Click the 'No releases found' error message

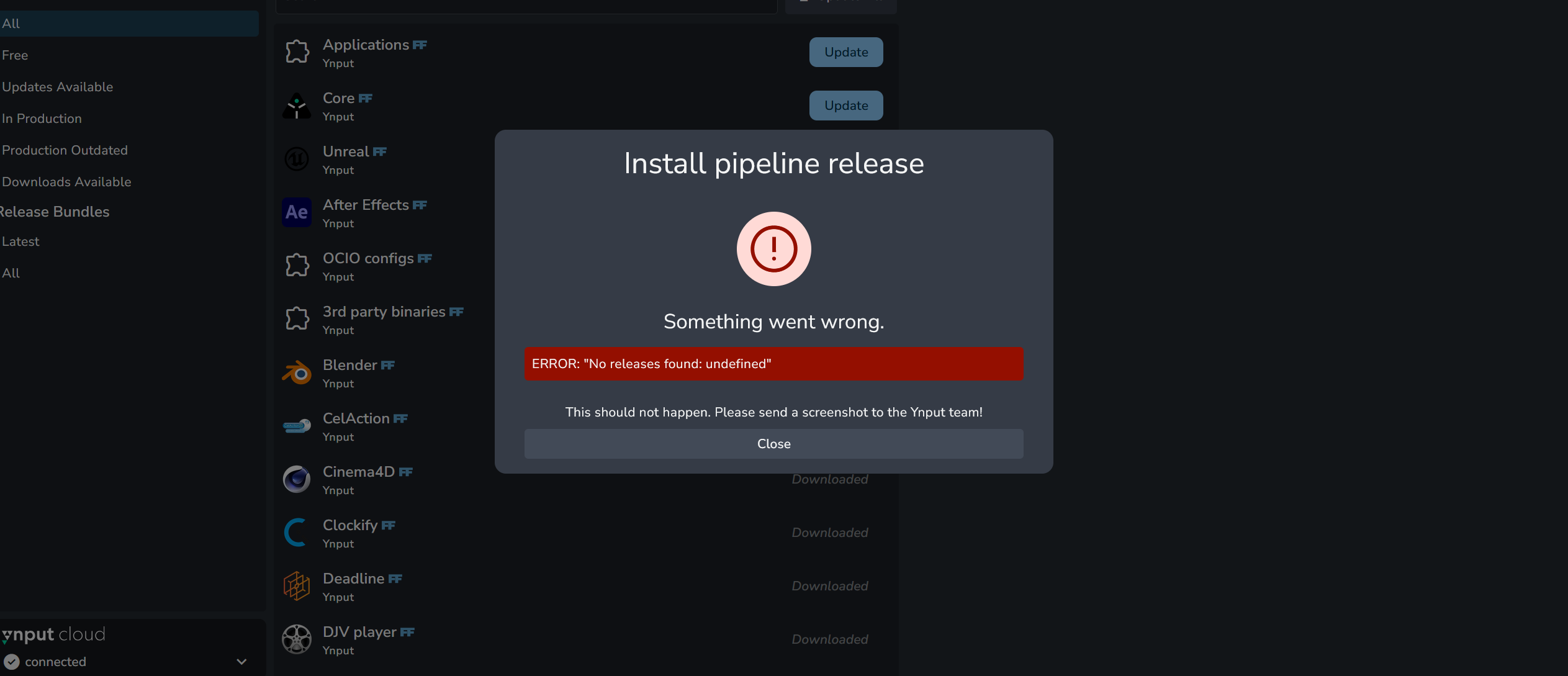pos(773,364)
